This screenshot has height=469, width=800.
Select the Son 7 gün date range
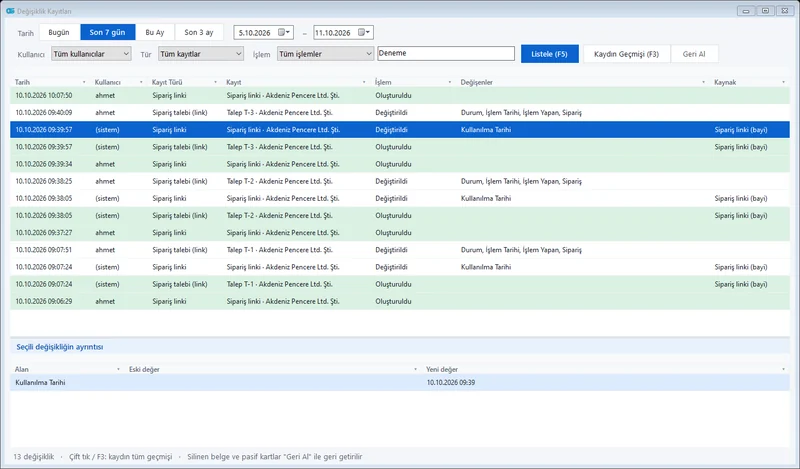click(x=107, y=32)
